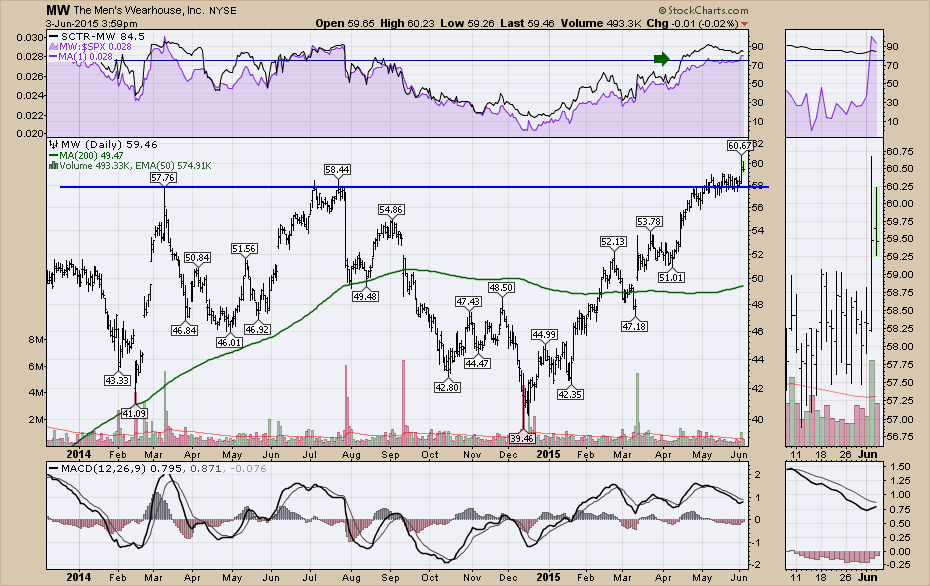This screenshot has height=586, width=930.
Task: Click the 2015 label on price x-axis
Action: click(x=548, y=454)
